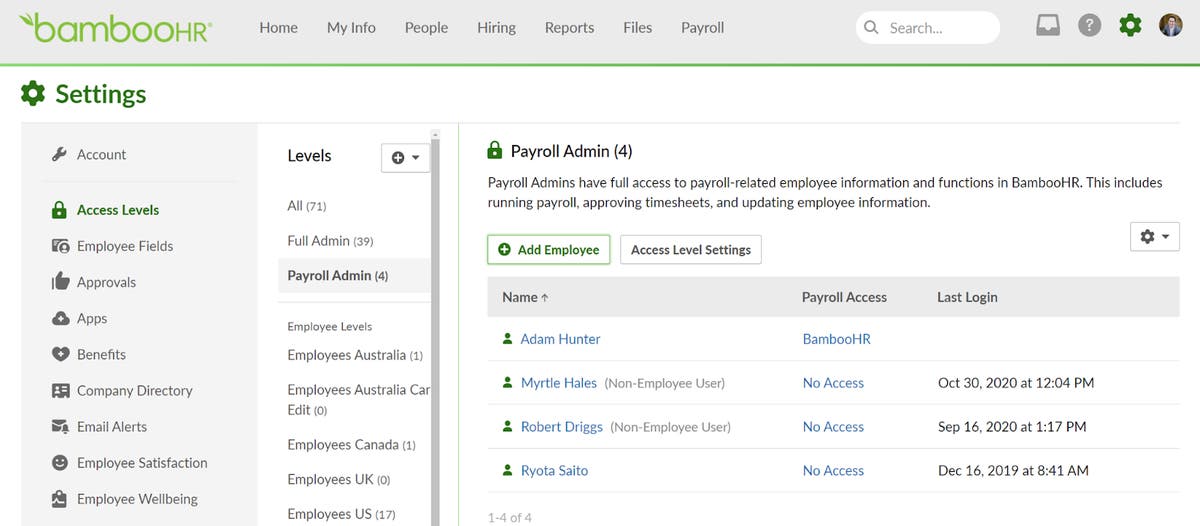The image size is (1200, 526).
Task: Open Company Directory settings section
Action: [134, 390]
